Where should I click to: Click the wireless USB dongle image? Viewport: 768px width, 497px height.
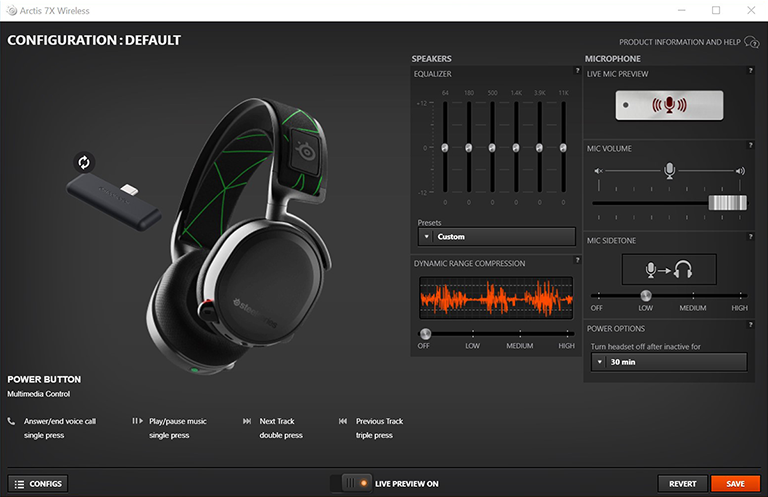coord(114,202)
